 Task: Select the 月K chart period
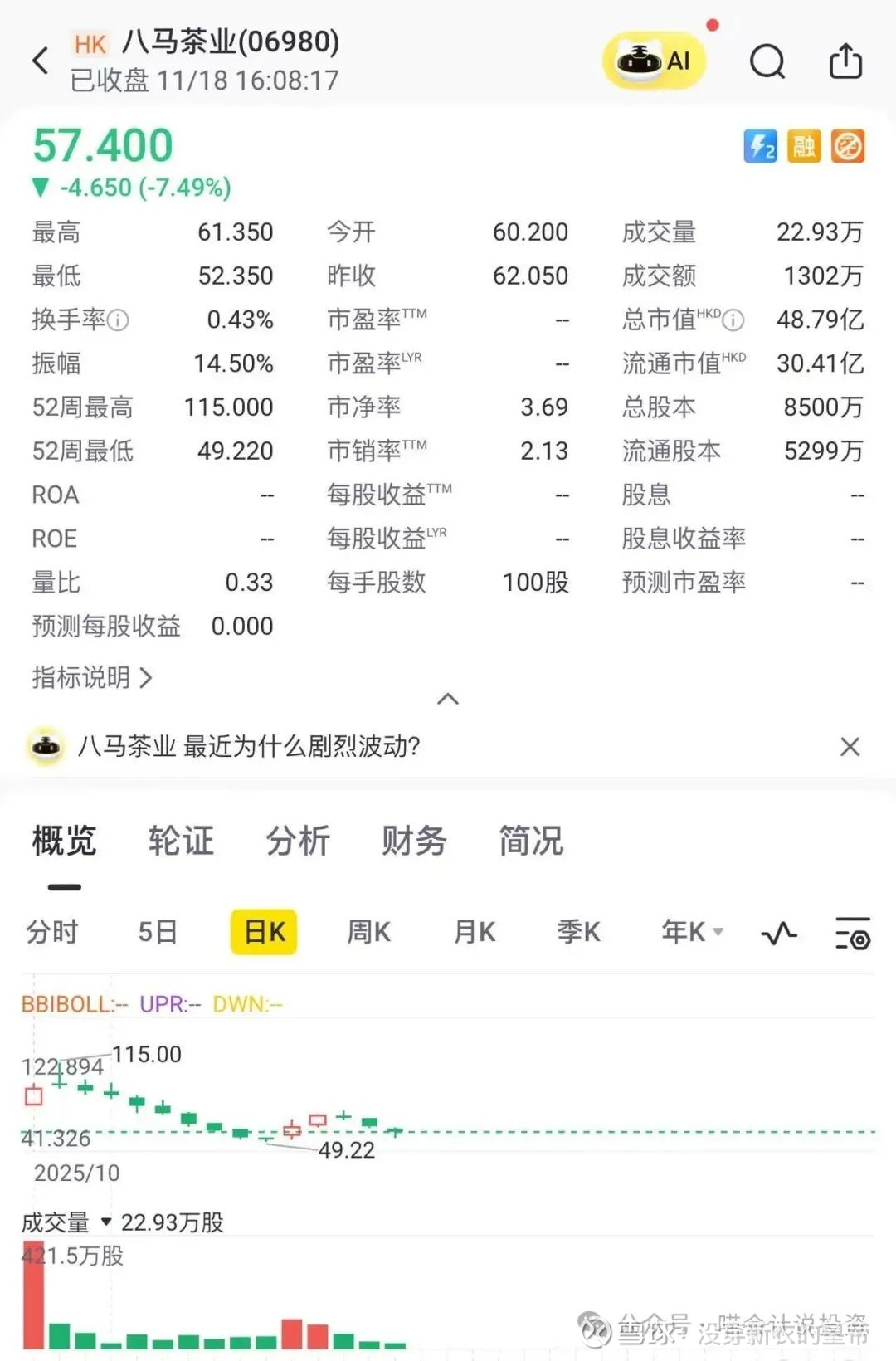point(475,932)
